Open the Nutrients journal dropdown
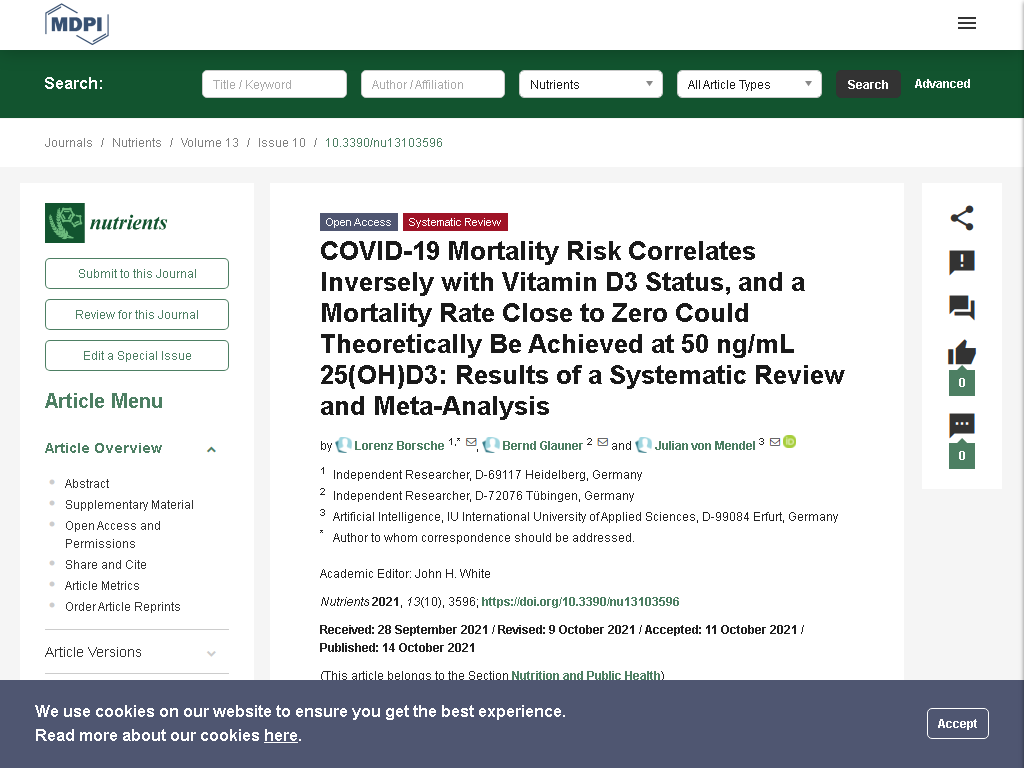 [590, 84]
